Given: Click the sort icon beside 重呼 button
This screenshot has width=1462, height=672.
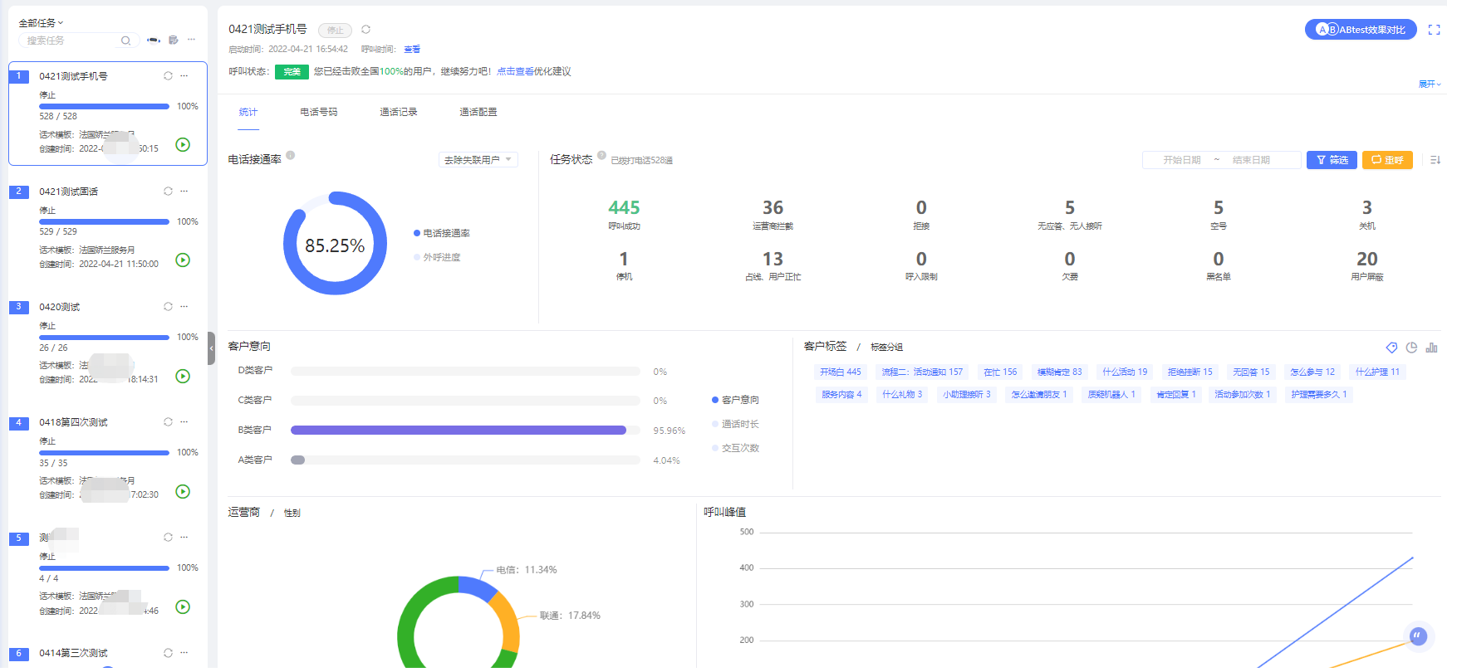Looking at the screenshot, I should click(x=1435, y=160).
